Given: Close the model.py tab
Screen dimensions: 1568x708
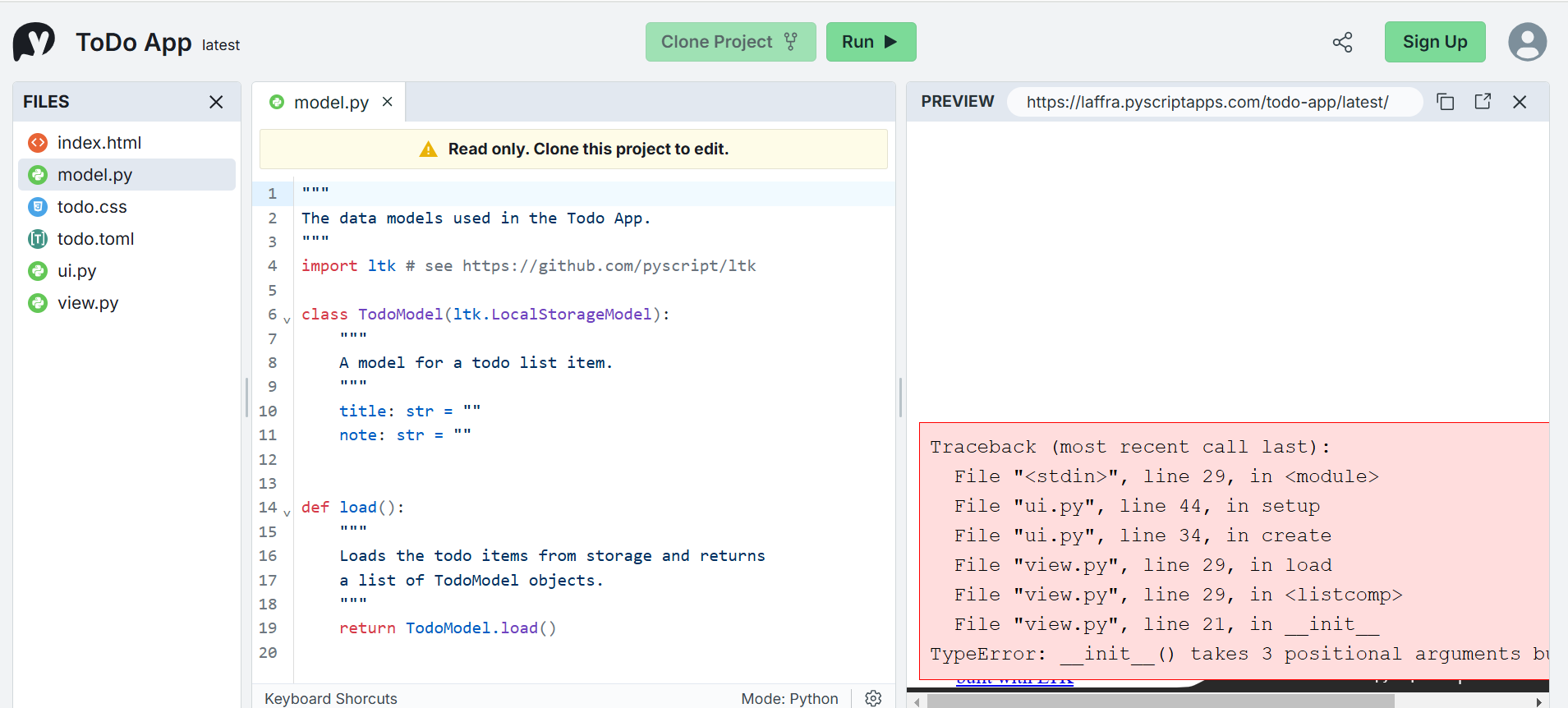Looking at the screenshot, I should click(388, 102).
